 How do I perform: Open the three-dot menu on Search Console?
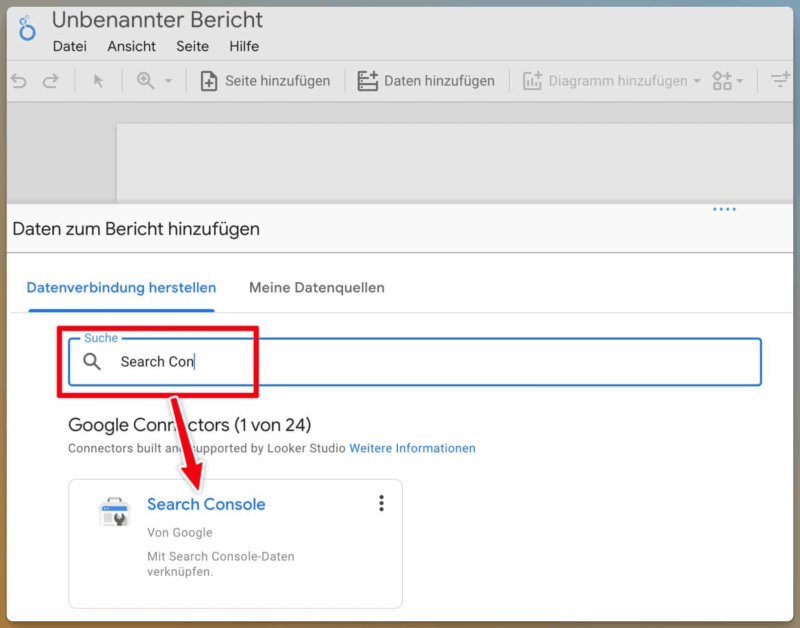point(381,503)
